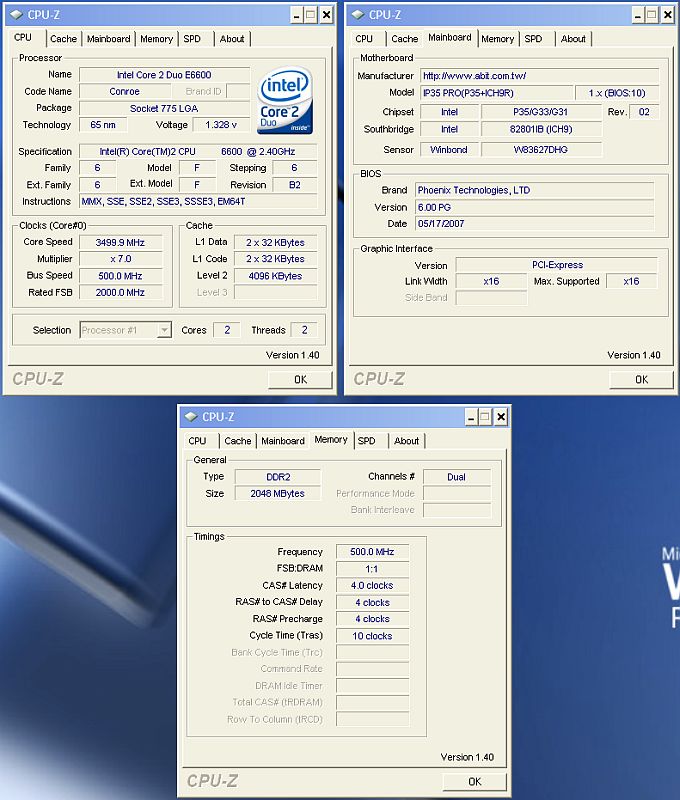The height and width of the screenshot is (800, 680).
Task: Click the Level 2 4096 KBytes value
Action: [x=275, y=276]
